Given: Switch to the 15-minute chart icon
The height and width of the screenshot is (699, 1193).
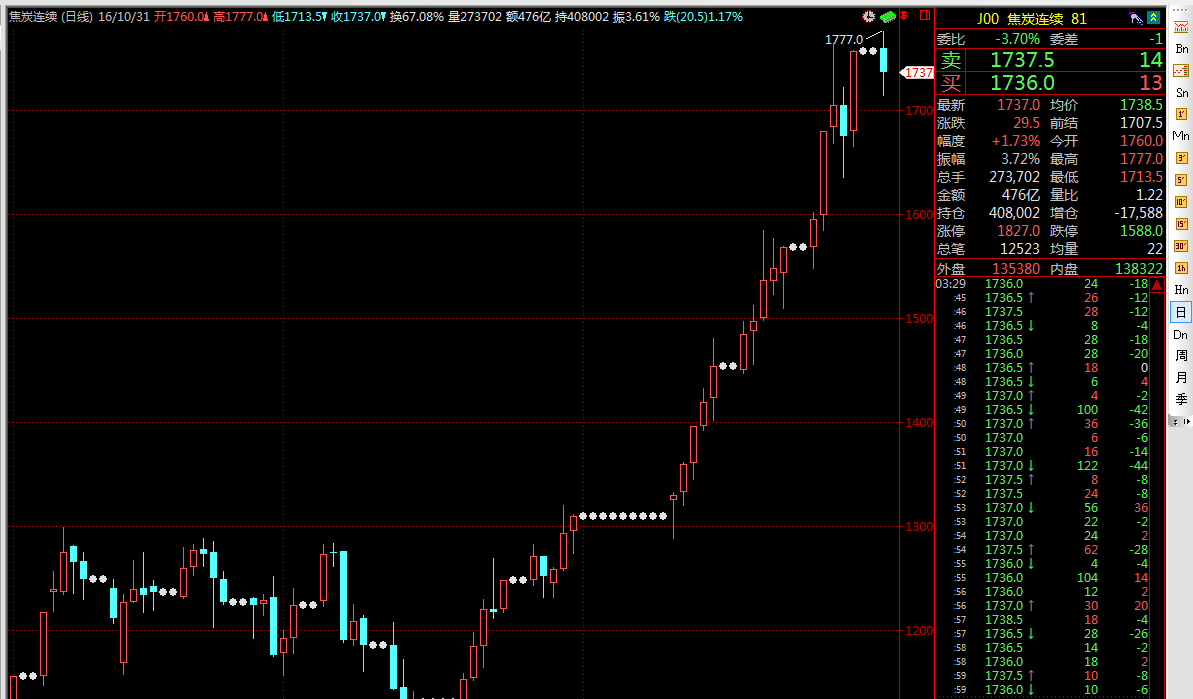Looking at the screenshot, I should point(1181,224).
